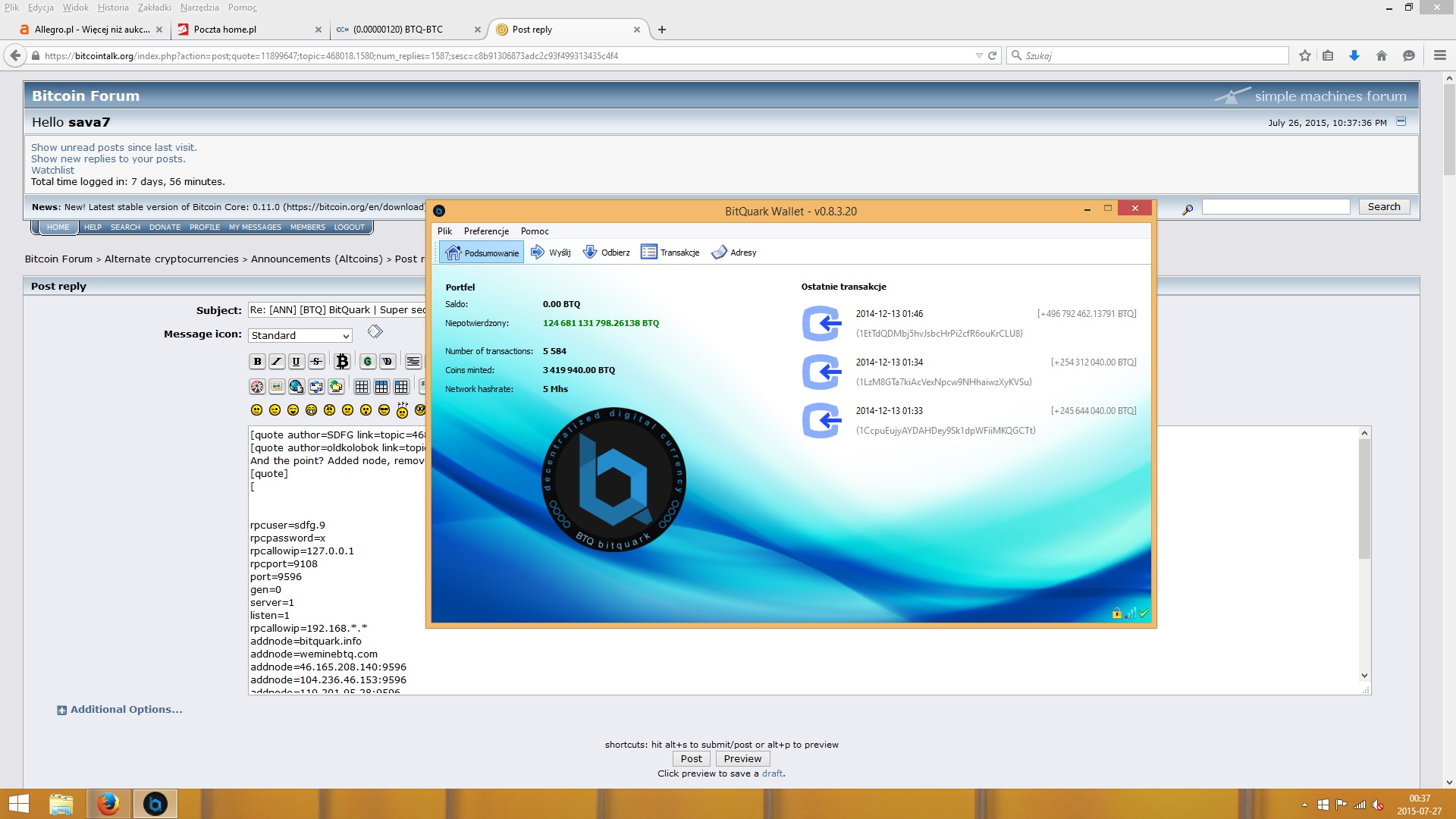Click wallet sync checkmark status icon
Viewport: 1456px width, 819px height.
pyautogui.click(x=1144, y=613)
